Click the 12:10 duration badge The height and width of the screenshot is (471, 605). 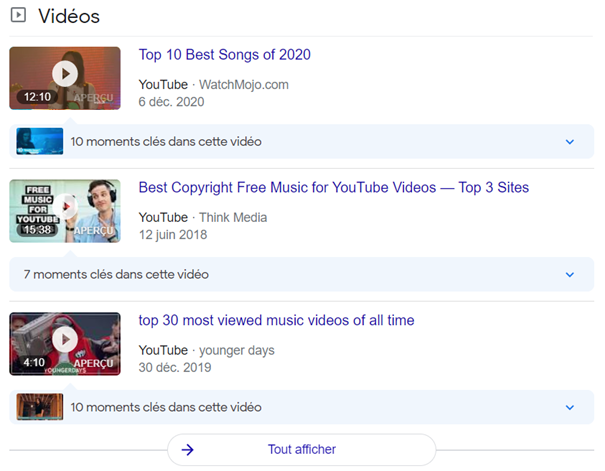37,96
